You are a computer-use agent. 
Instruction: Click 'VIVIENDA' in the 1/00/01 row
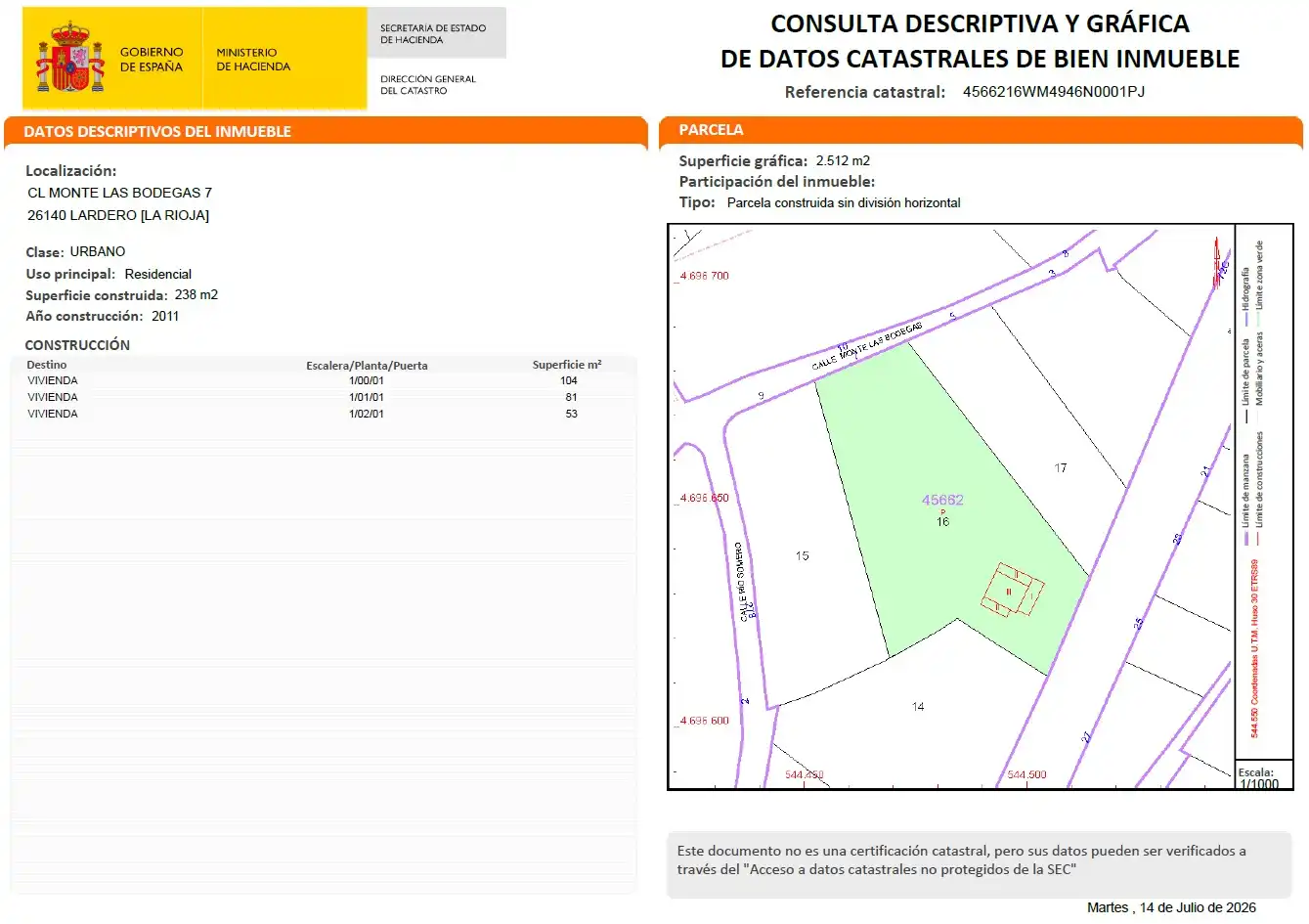tap(53, 380)
